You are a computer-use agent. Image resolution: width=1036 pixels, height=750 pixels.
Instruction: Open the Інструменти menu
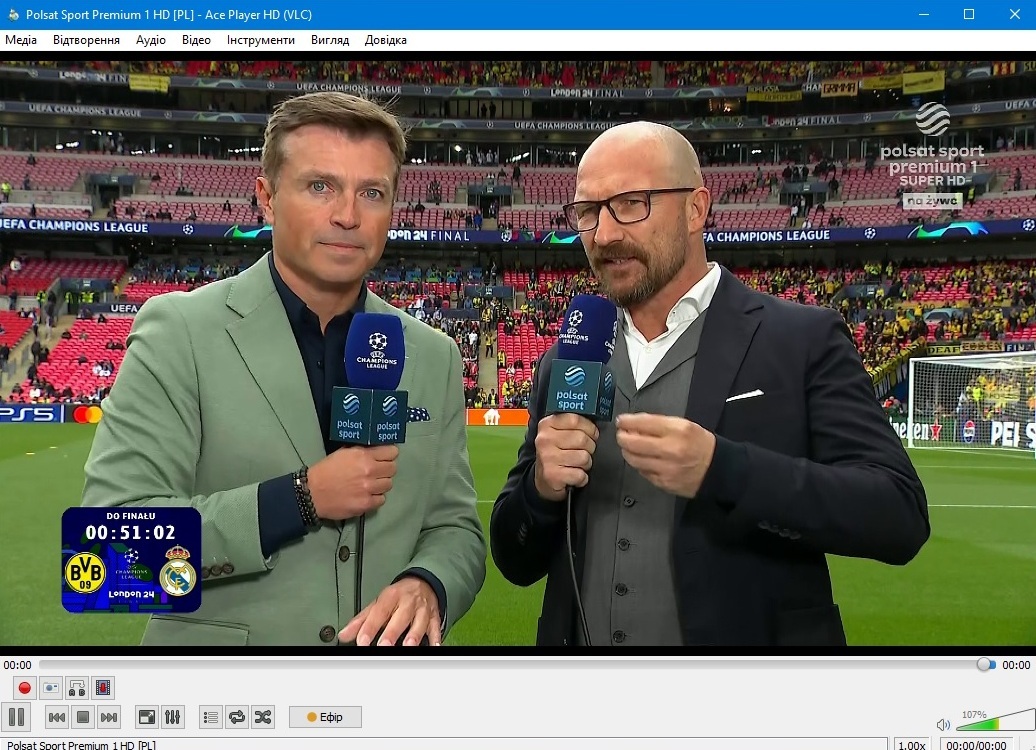[x=261, y=40]
